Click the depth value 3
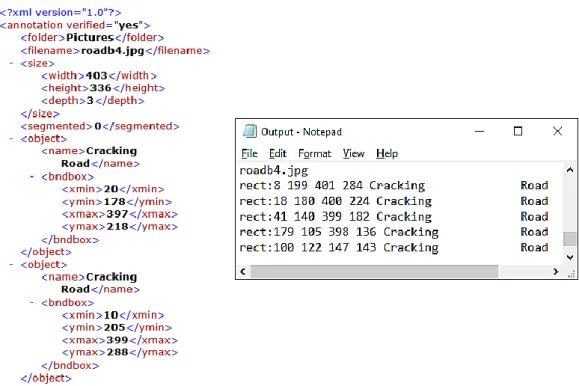Screen dimensions: 579x386 coord(90,101)
